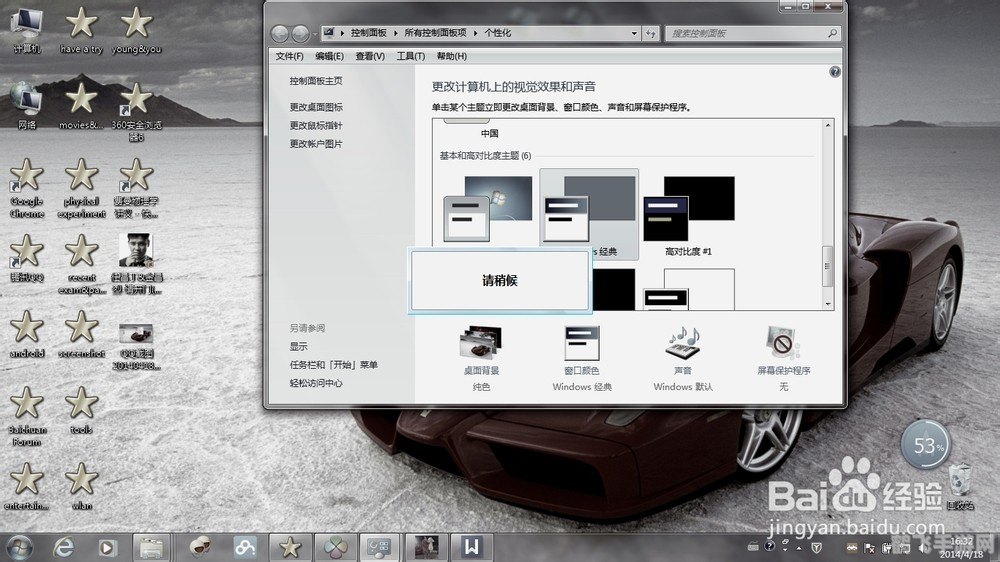The image size is (1000, 562).
Task: Click the theme list scrollbar down arrow
Action: [x=827, y=303]
